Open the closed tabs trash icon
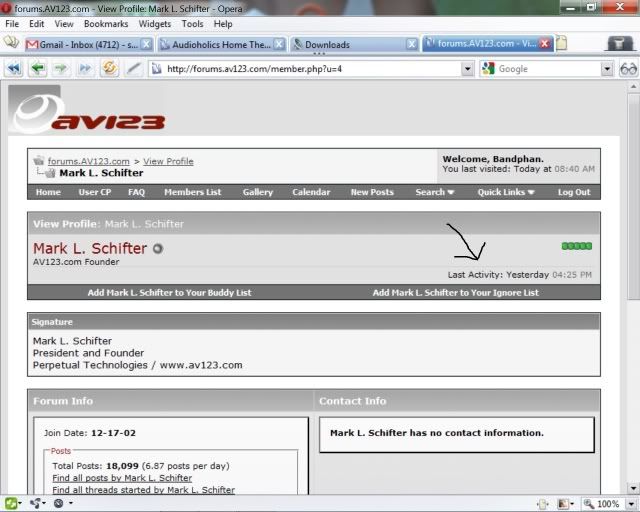The height and width of the screenshot is (512, 640). [x=618, y=43]
